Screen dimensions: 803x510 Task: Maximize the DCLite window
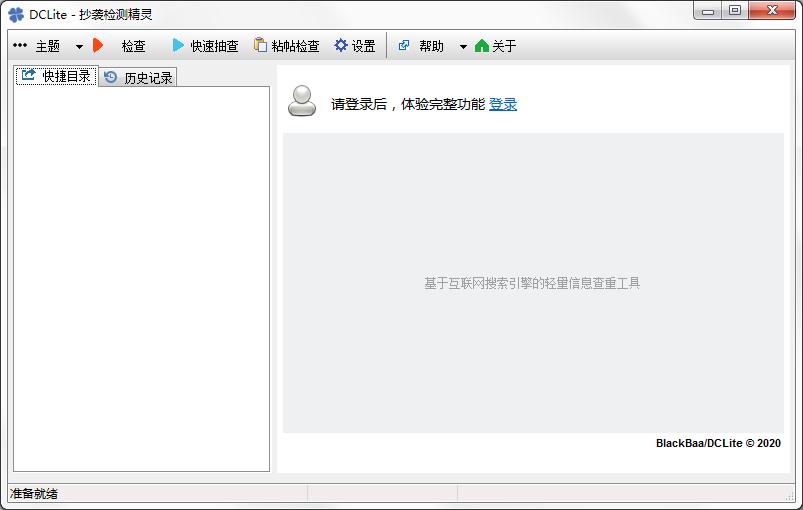point(735,11)
